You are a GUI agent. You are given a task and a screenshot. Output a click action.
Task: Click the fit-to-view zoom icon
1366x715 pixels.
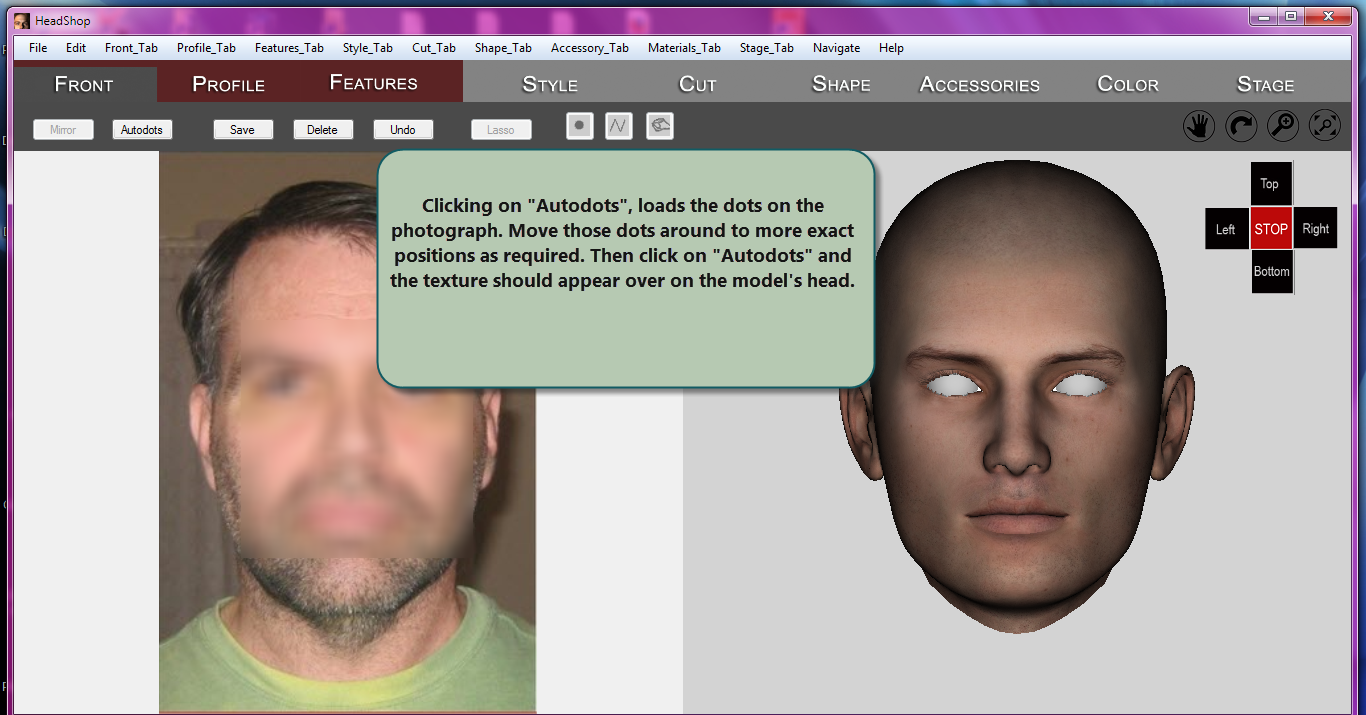1325,125
